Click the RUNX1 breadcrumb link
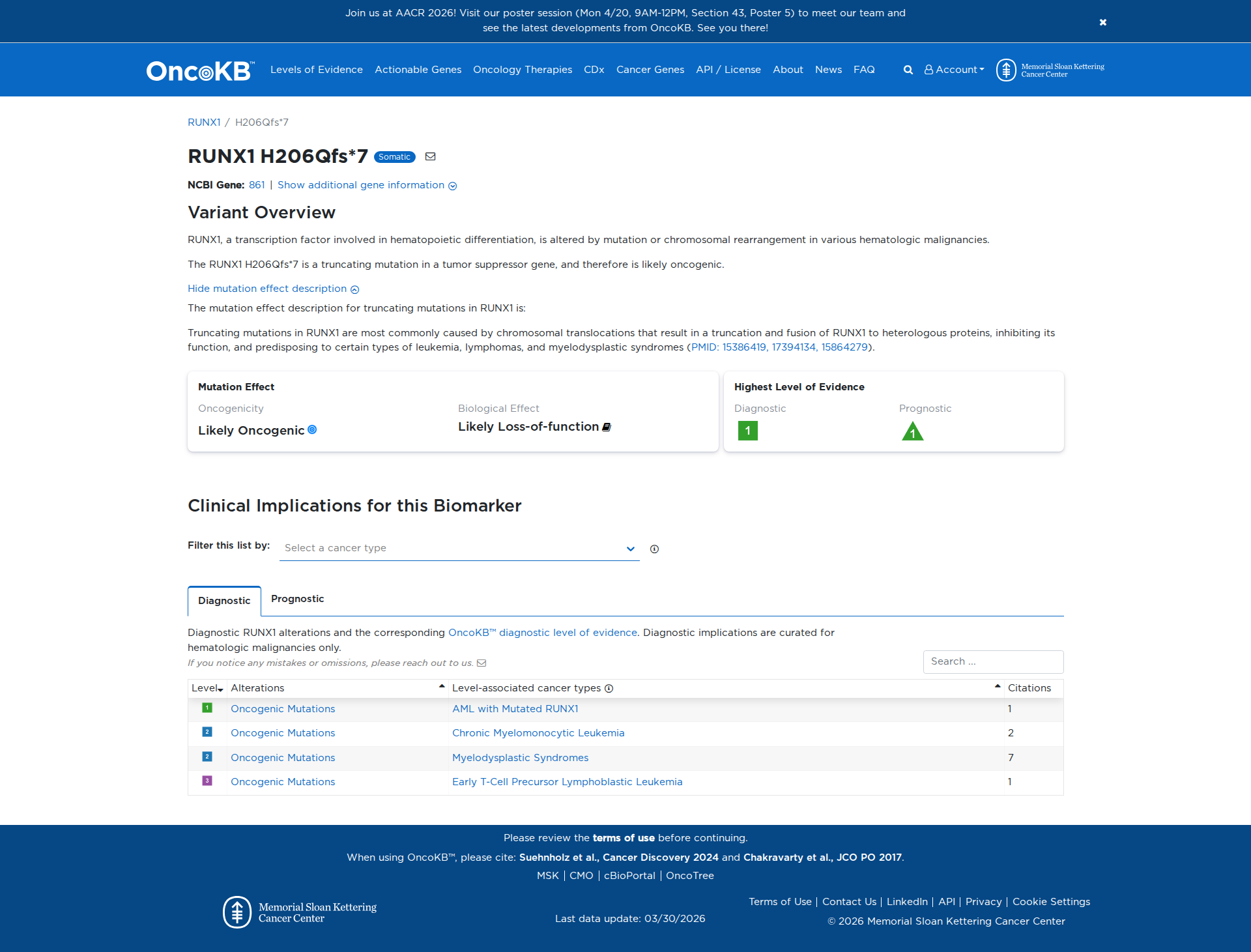This screenshot has width=1251, height=952. pyautogui.click(x=204, y=123)
